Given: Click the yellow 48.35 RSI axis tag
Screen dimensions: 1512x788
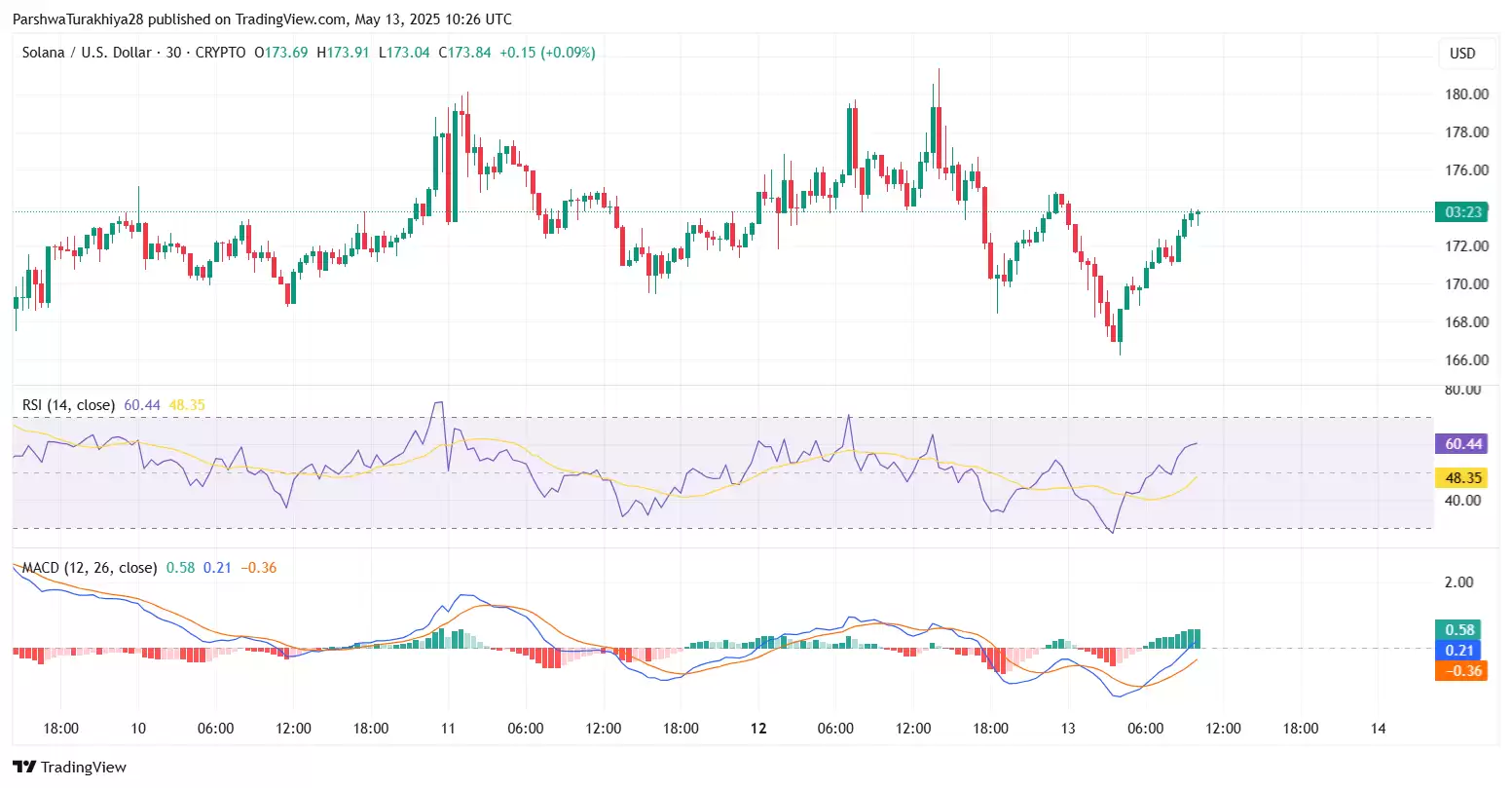Looking at the screenshot, I should point(1462,478).
